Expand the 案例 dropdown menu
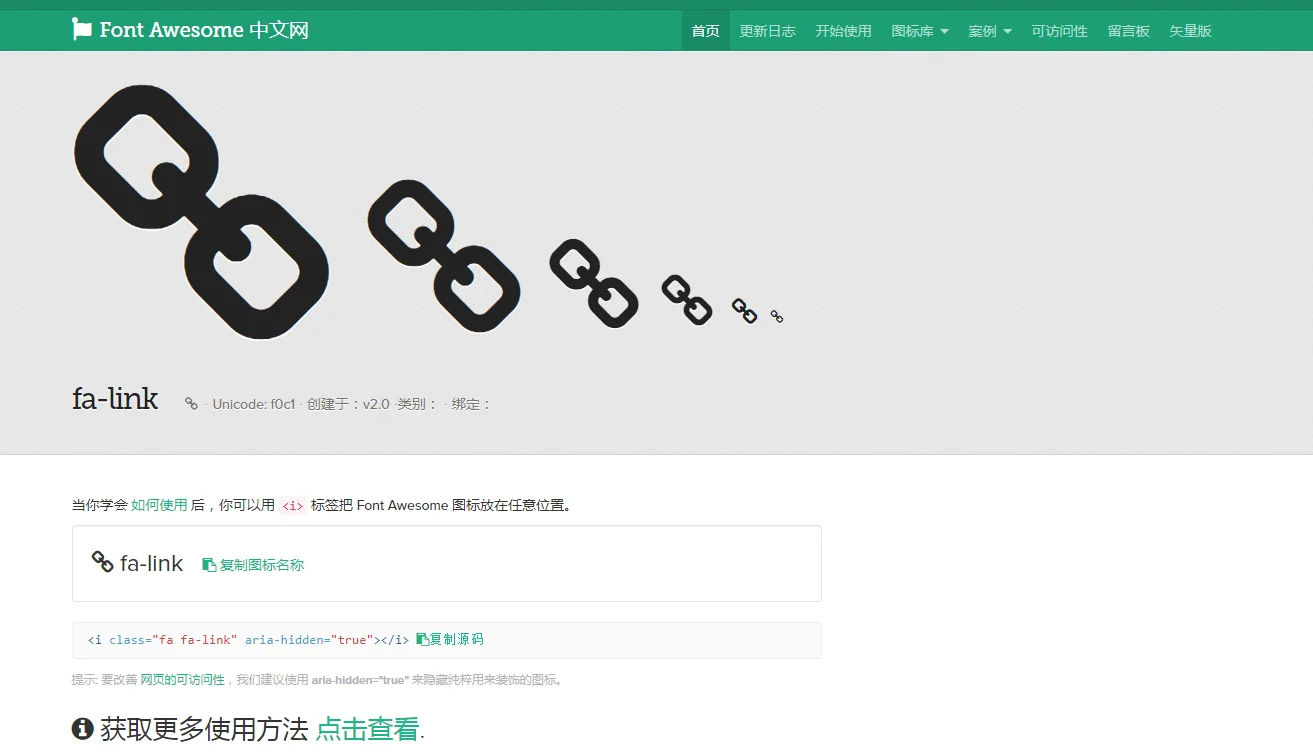This screenshot has width=1313, height=756. click(x=990, y=31)
